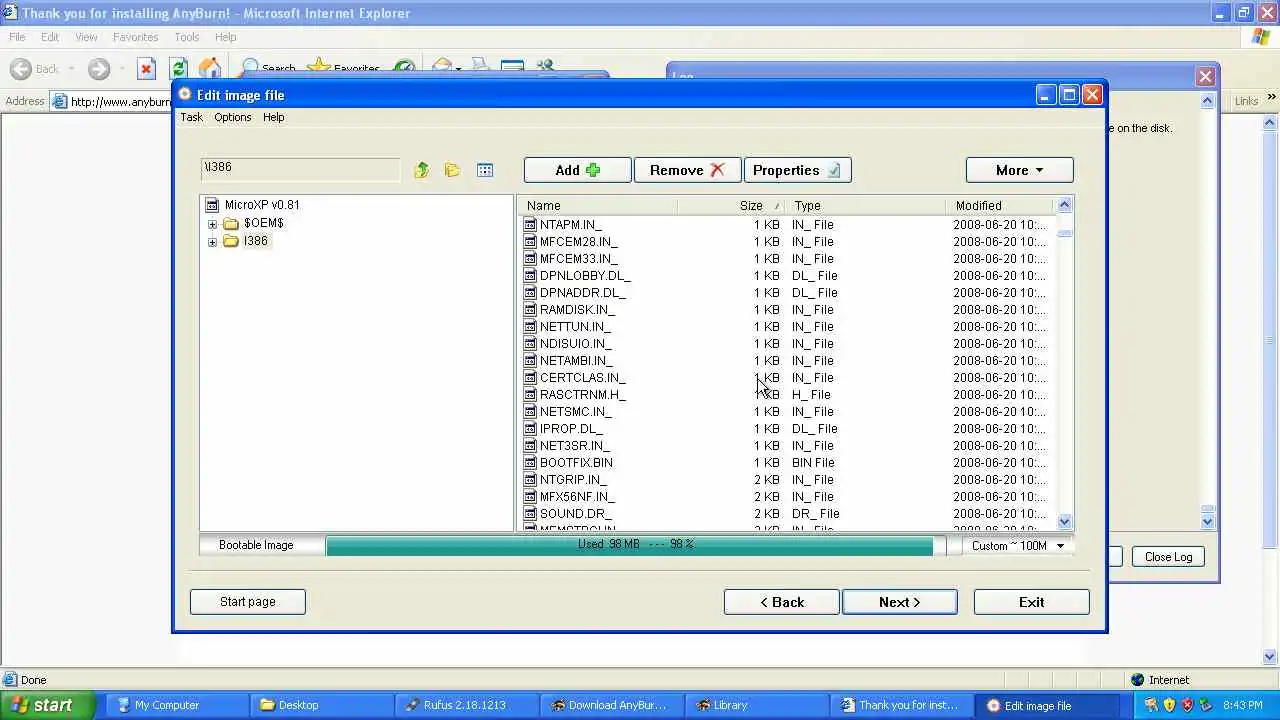1280x720 pixels.
Task: Select file MFCEM33.IN_
Action: [578, 259]
